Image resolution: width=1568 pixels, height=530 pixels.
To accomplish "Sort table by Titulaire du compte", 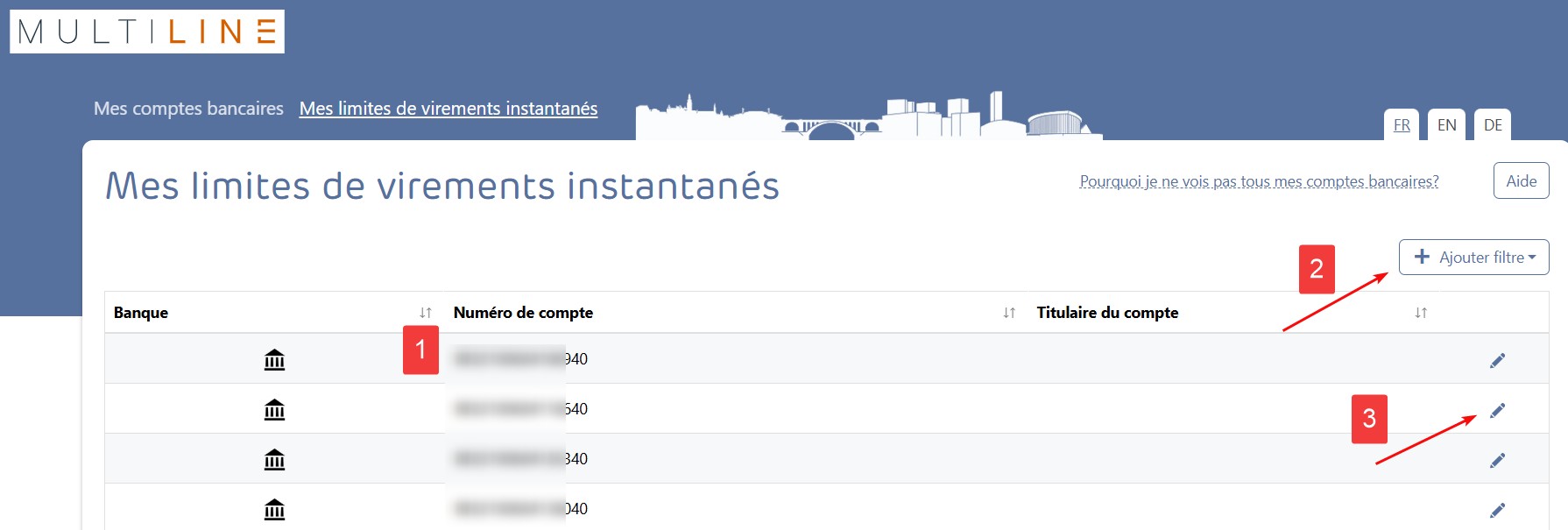I will pyautogui.click(x=1421, y=313).
